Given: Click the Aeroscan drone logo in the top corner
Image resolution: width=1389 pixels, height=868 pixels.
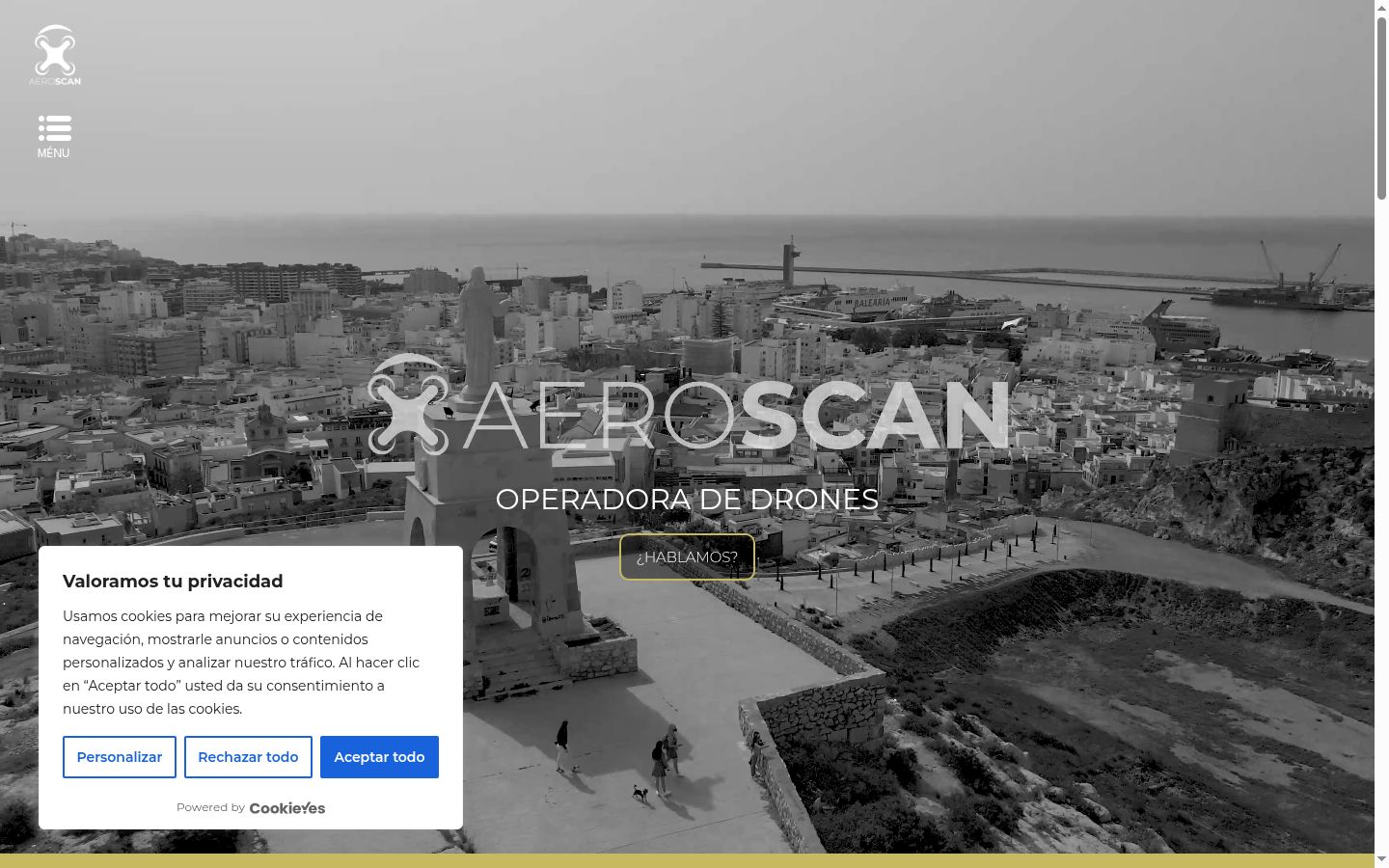Looking at the screenshot, I should [x=55, y=55].
